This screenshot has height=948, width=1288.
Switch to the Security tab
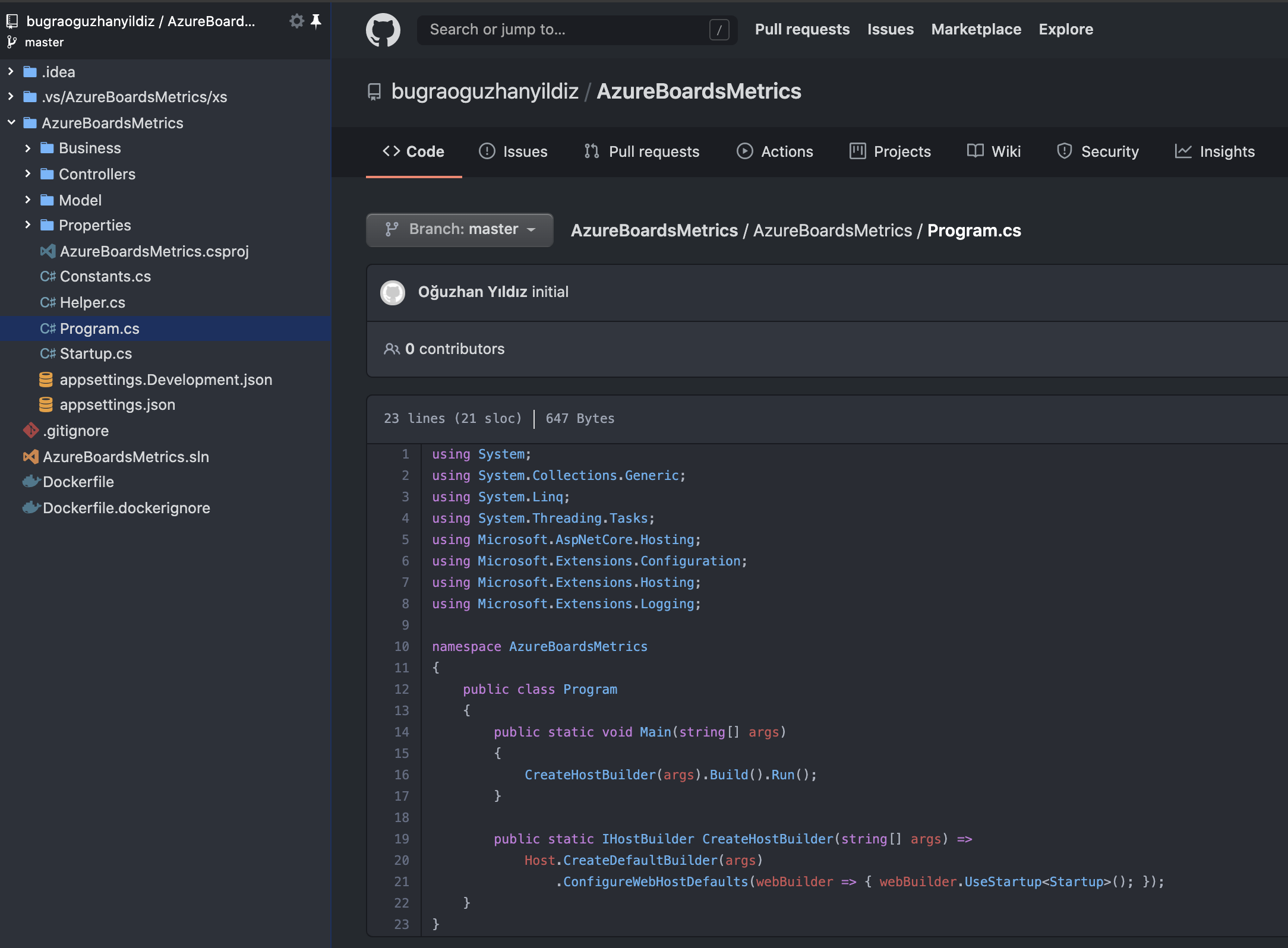1098,151
